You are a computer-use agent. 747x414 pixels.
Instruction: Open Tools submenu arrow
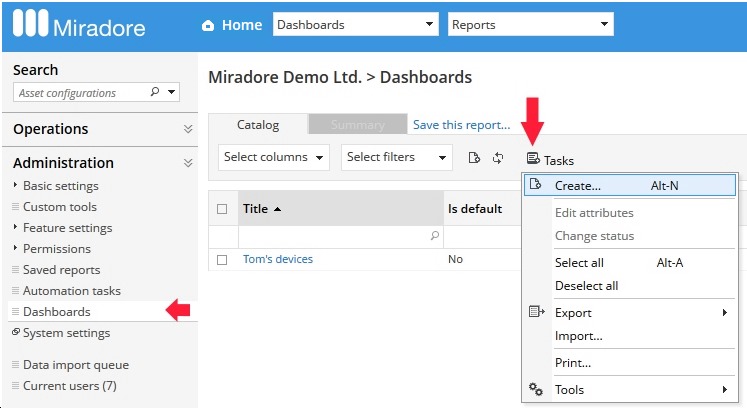[x=725, y=390]
